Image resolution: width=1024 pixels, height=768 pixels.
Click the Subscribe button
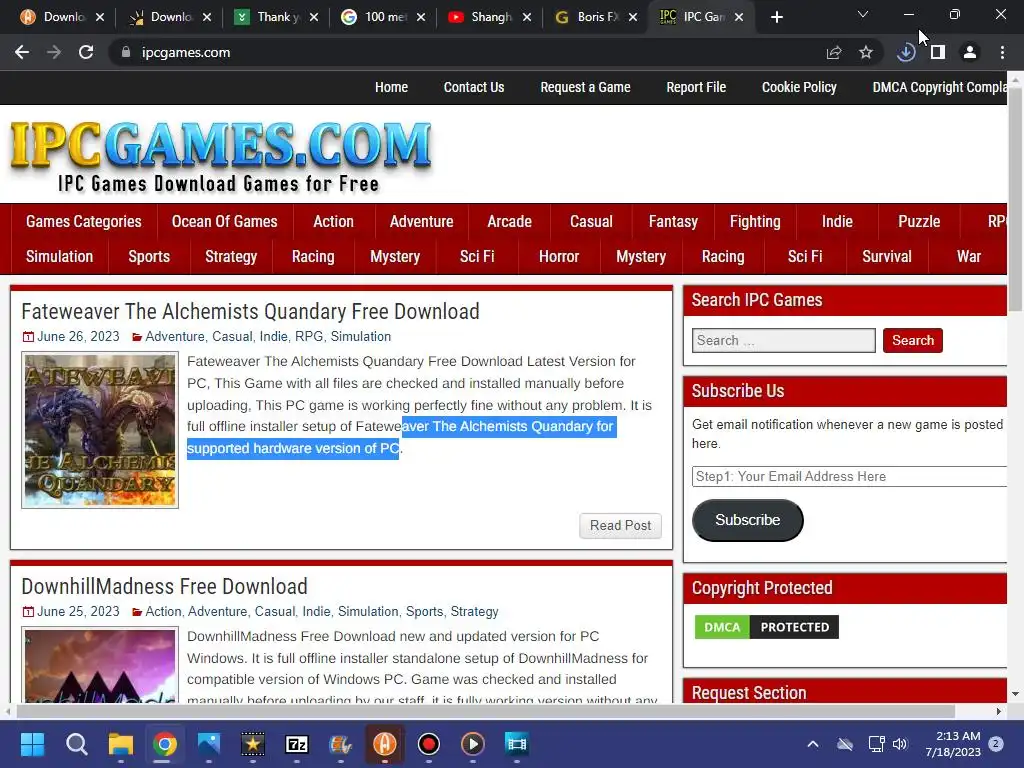click(747, 520)
